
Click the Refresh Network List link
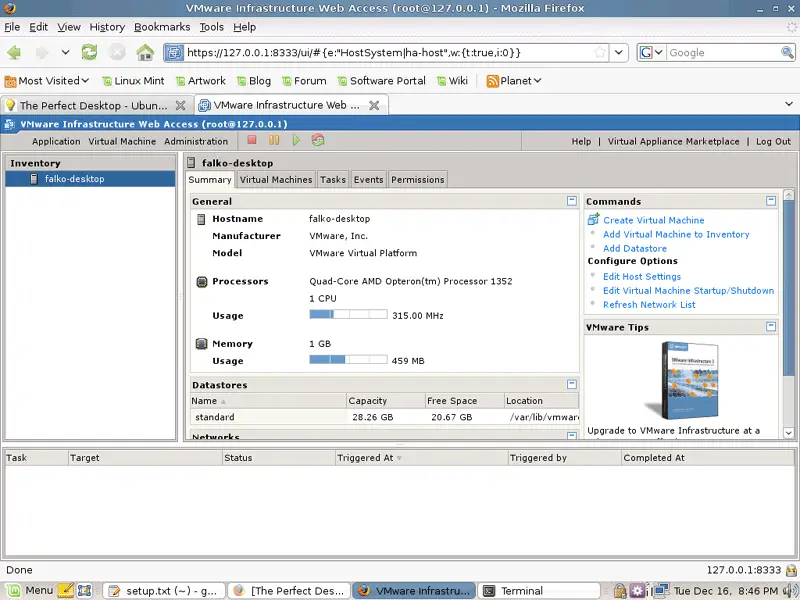[649, 305]
